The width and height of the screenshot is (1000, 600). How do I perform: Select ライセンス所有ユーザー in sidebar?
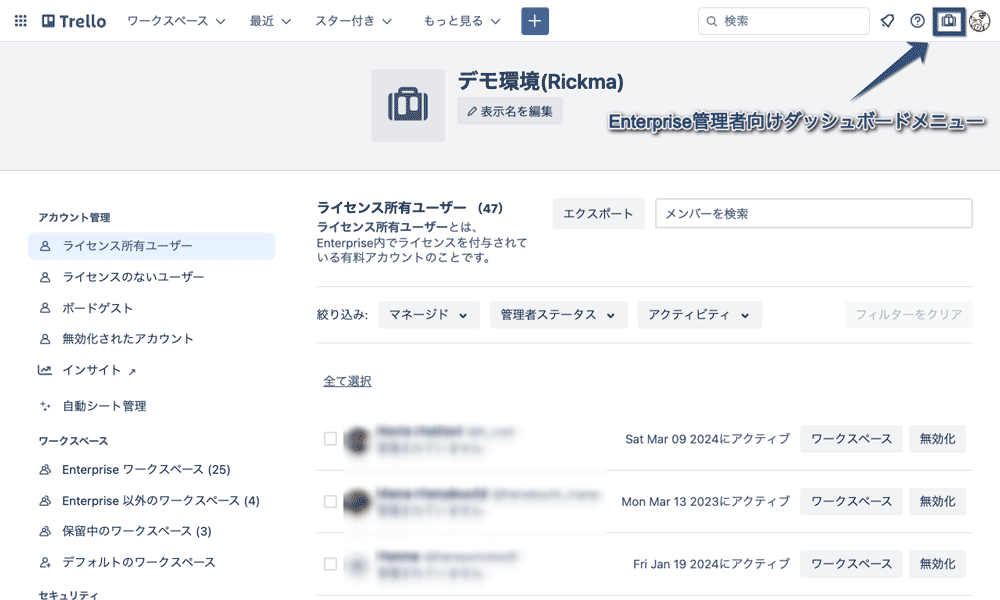click(152, 246)
